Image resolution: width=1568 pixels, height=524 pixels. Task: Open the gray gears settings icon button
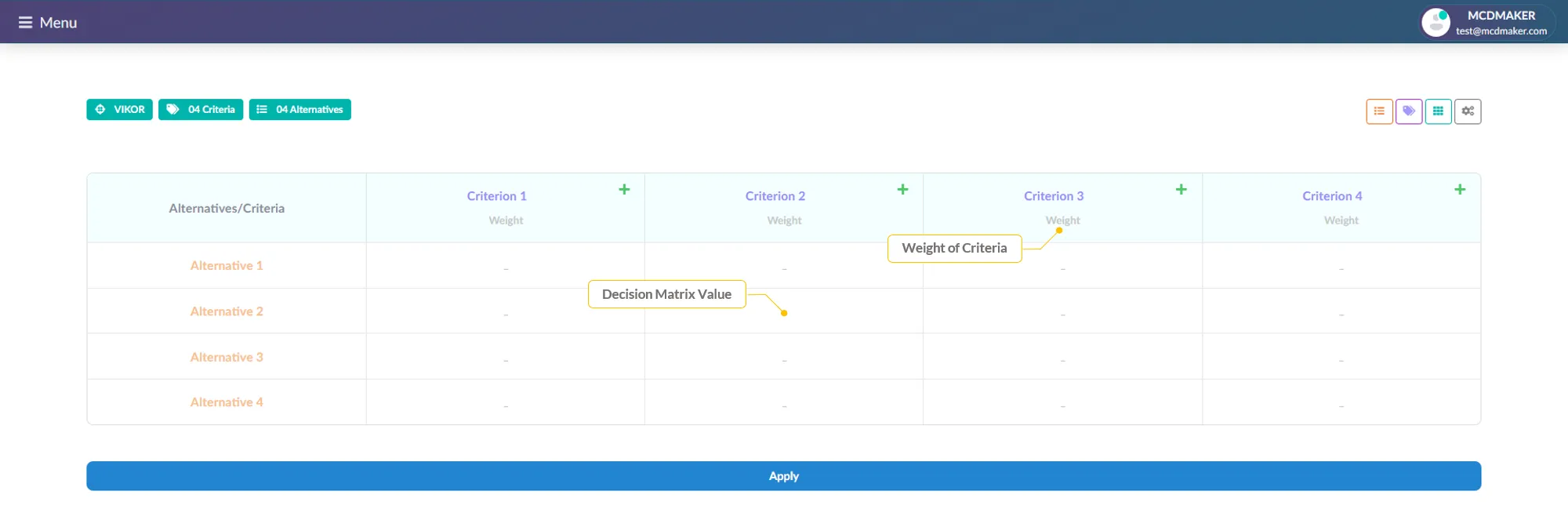pos(1468,111)
